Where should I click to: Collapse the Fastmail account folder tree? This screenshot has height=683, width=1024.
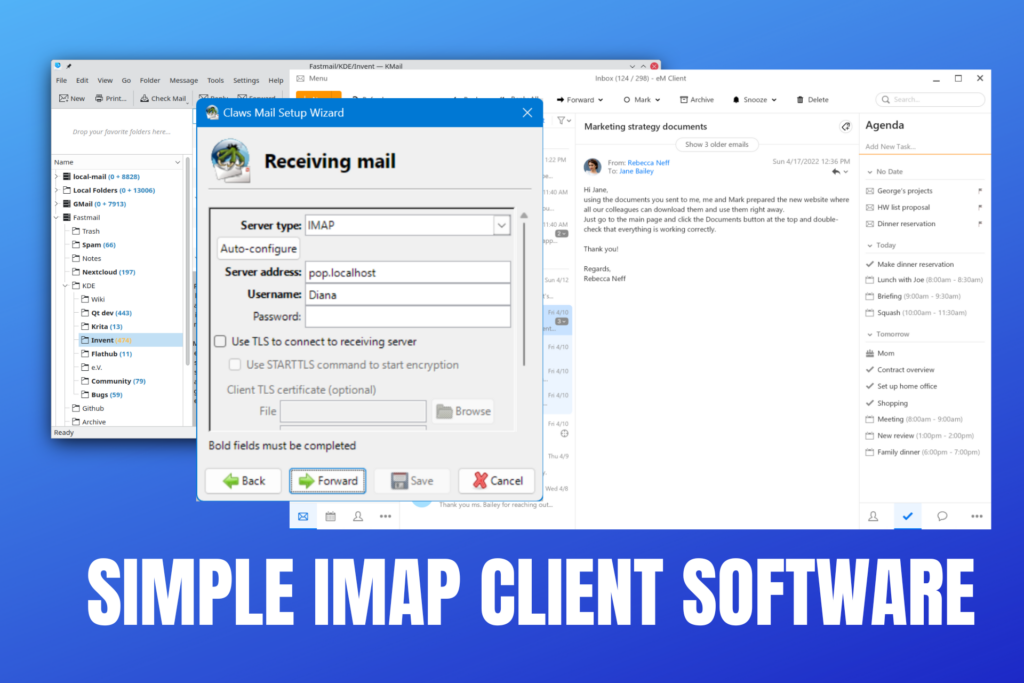tap(56, 216)
